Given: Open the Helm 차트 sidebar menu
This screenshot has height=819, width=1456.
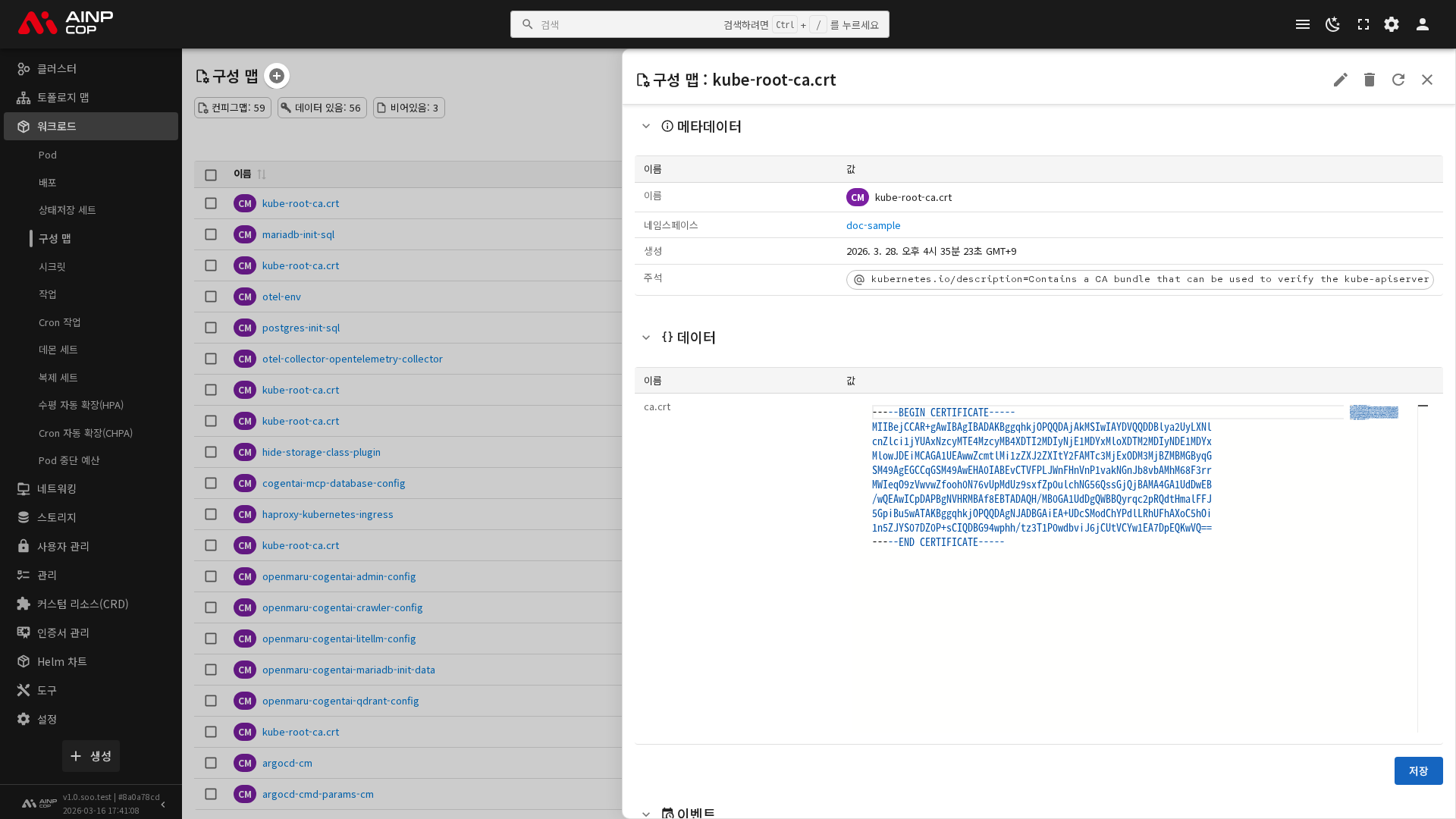Looking at the screenshot, I should pos(62,661).
